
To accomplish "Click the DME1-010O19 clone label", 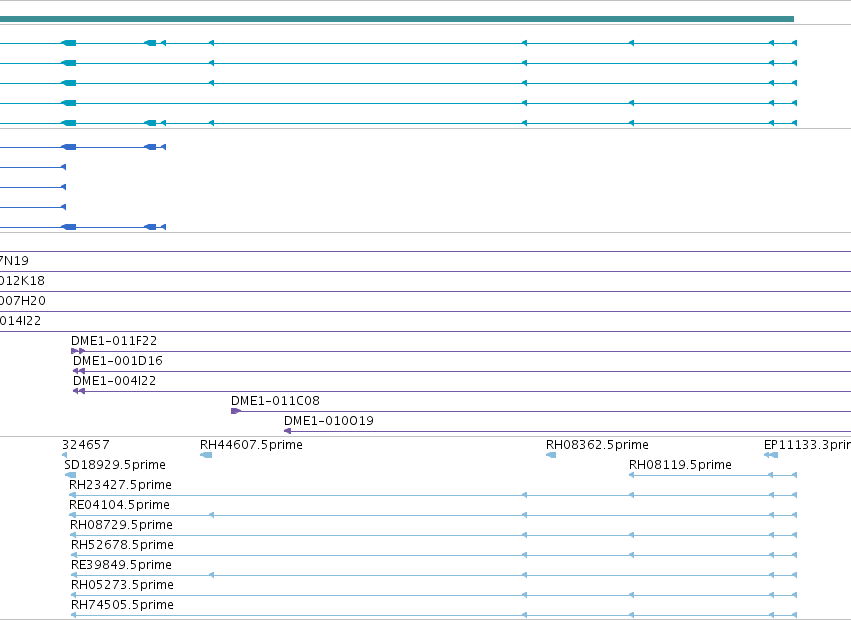I will [329, 421].
